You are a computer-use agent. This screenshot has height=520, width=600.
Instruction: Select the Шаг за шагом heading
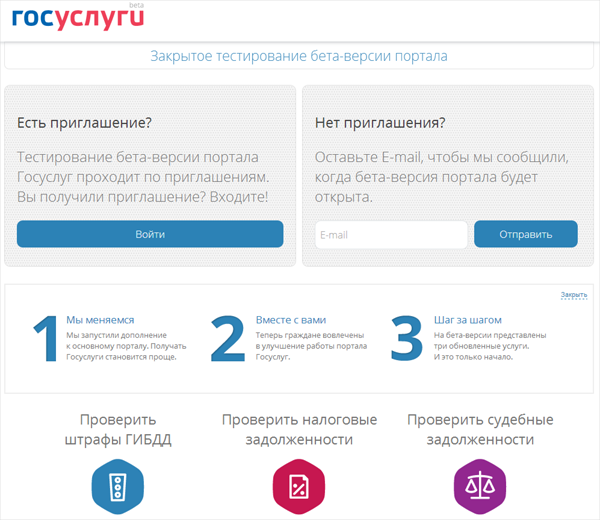467,319
